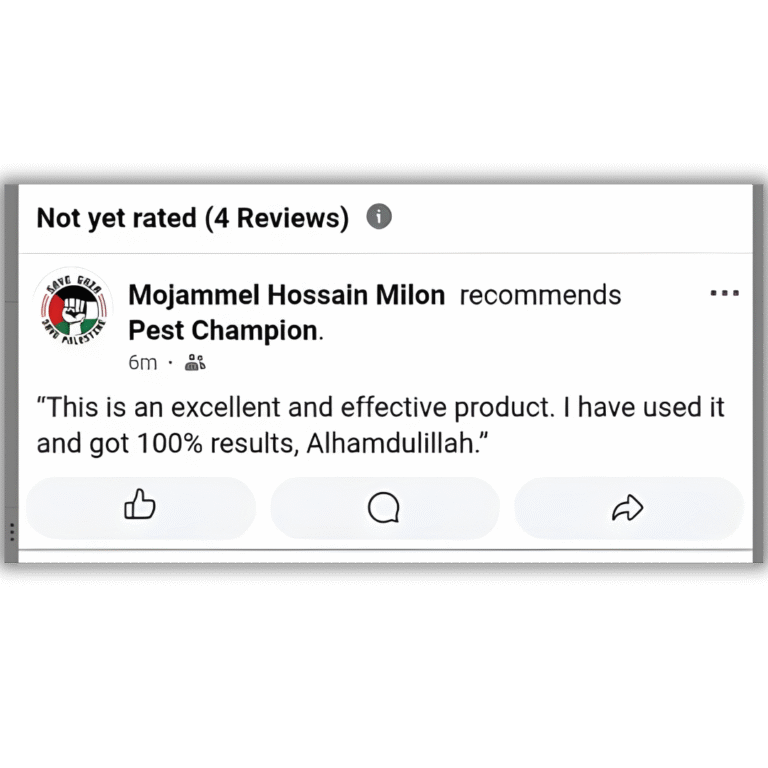This screenshot has height=768, width=768.
Task: Click the word 'Alhamdulillah' in the review
Action: (390, 443)
